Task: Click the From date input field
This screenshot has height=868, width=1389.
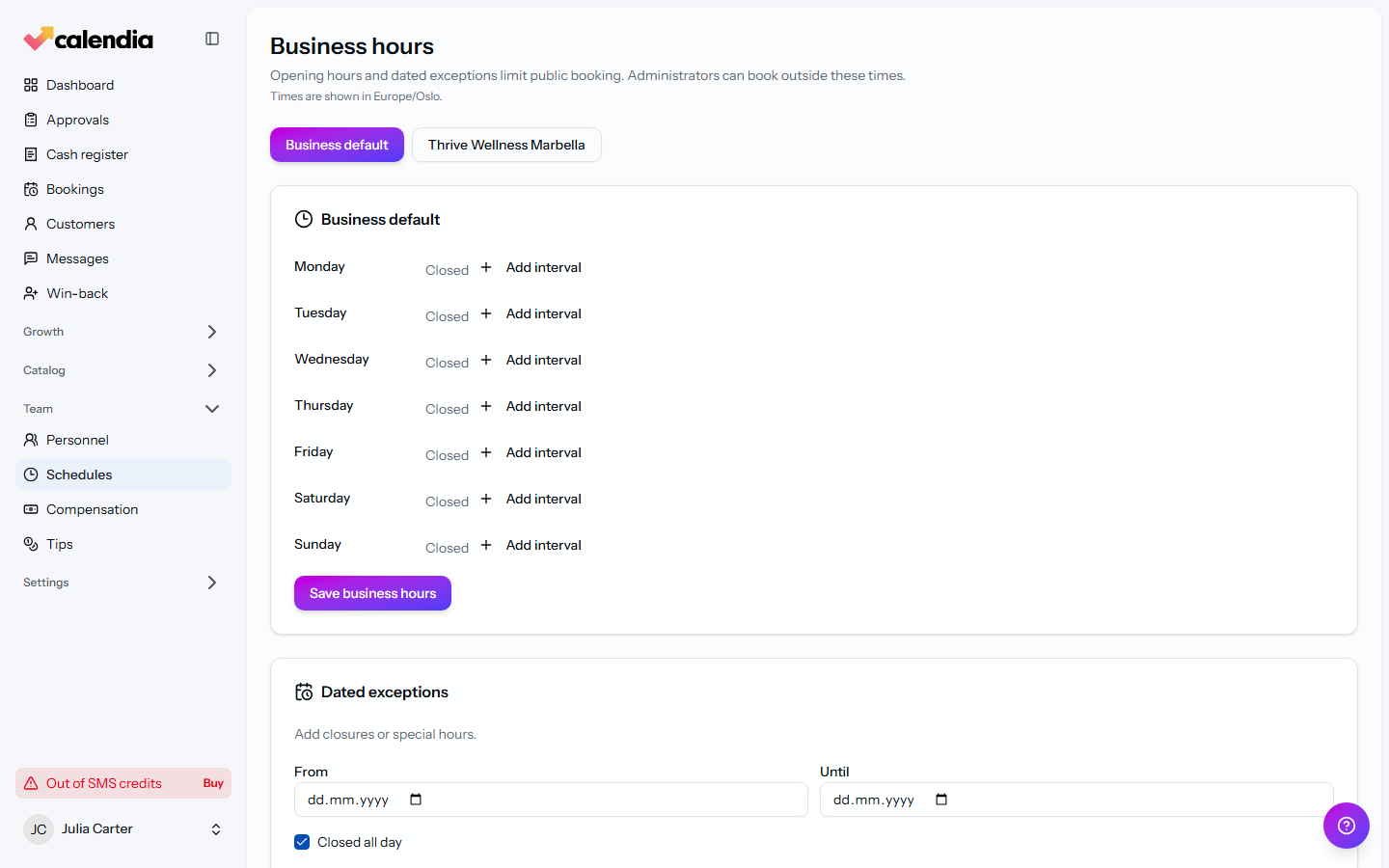Action: coord(551,800)
